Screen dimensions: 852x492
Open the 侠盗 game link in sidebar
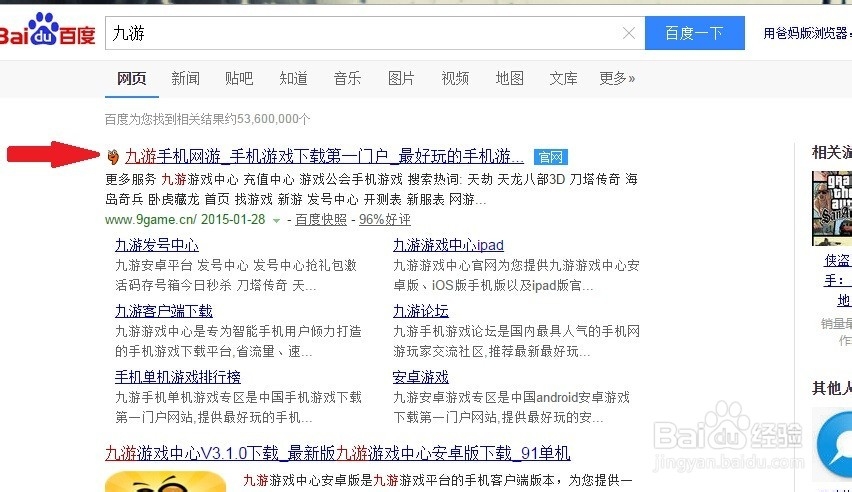click(x=837, y=261)
